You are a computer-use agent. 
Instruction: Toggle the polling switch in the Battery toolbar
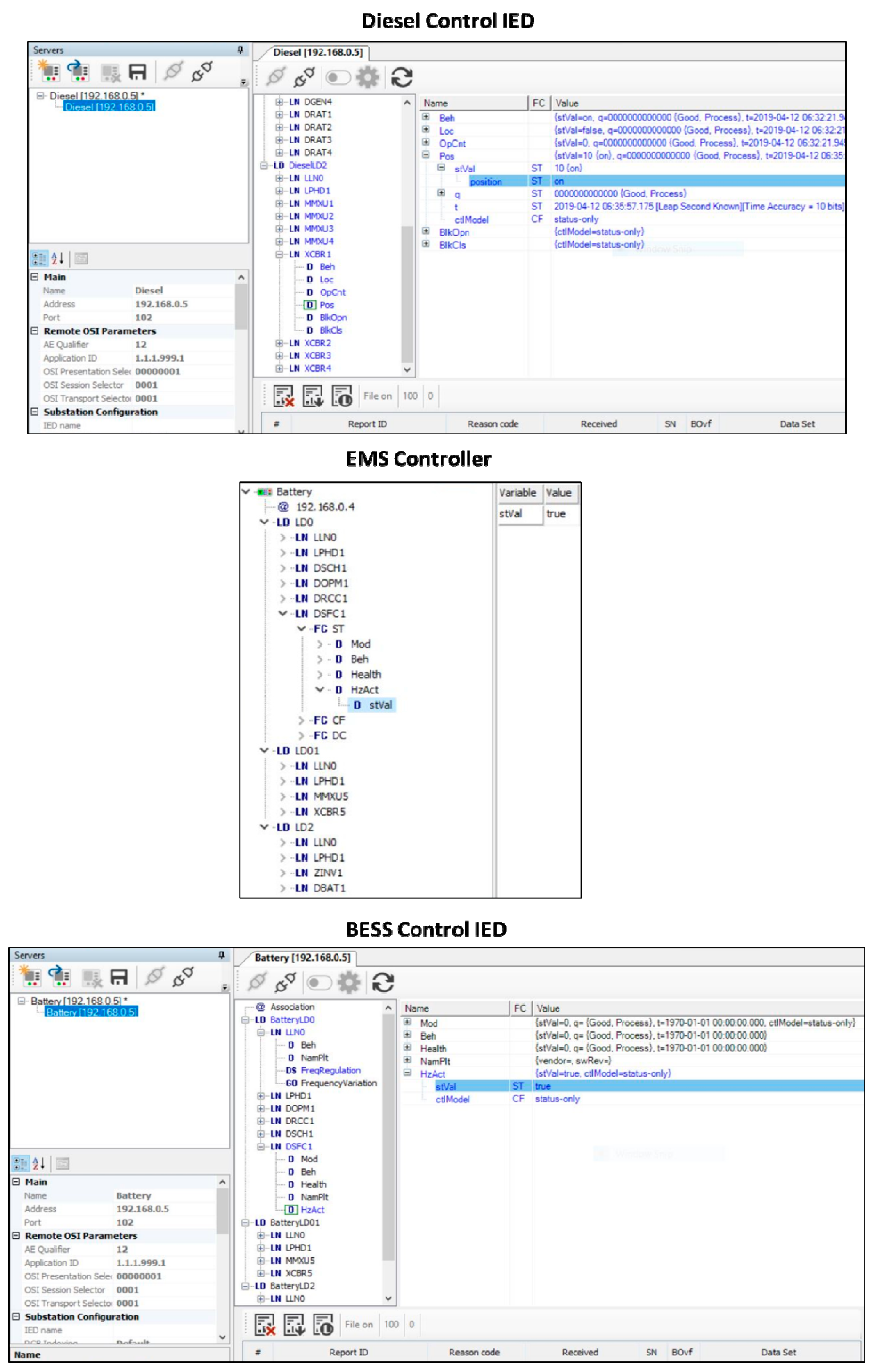(318, 982)
